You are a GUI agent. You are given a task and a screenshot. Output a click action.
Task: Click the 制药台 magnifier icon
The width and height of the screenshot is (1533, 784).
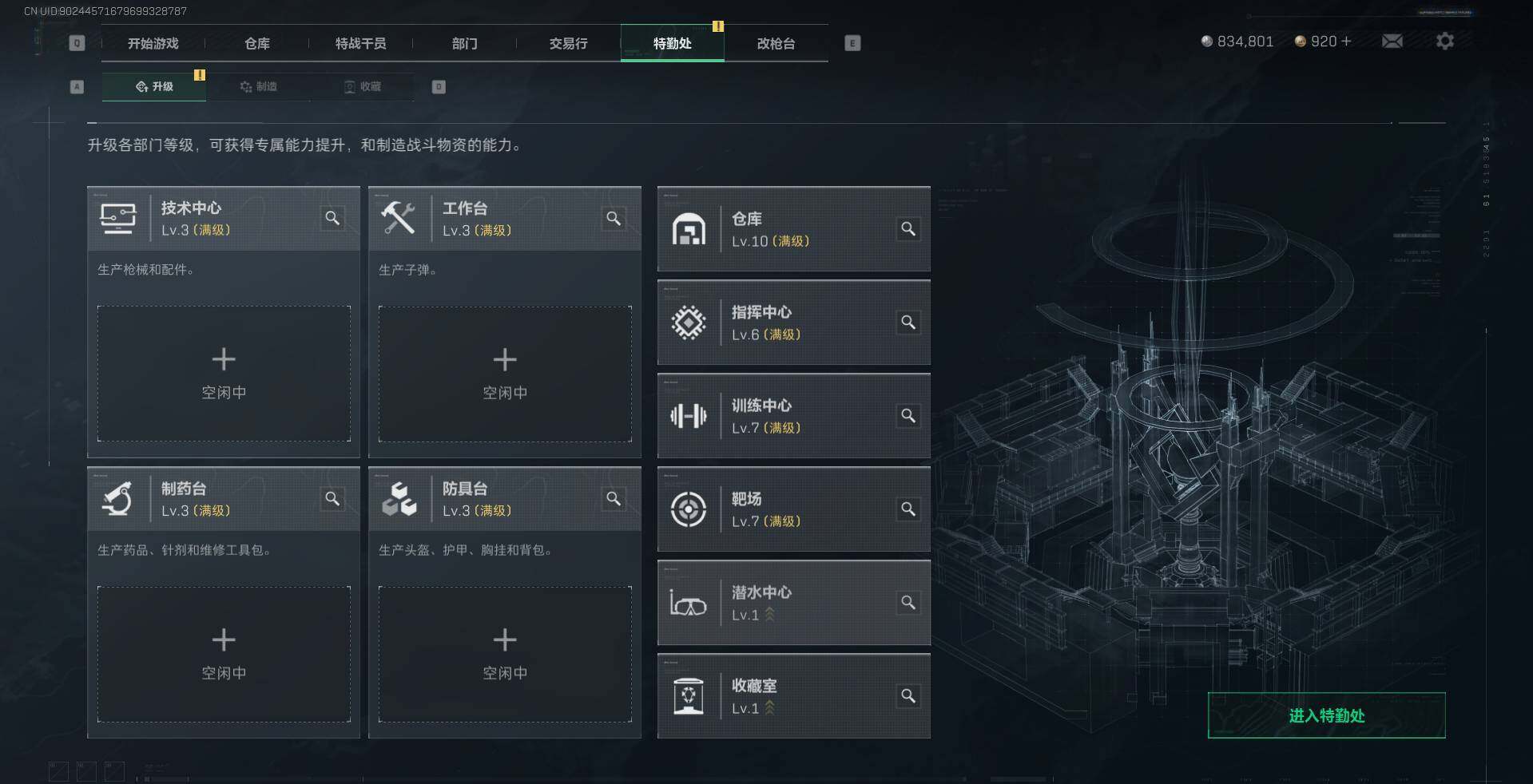[332, 498]
